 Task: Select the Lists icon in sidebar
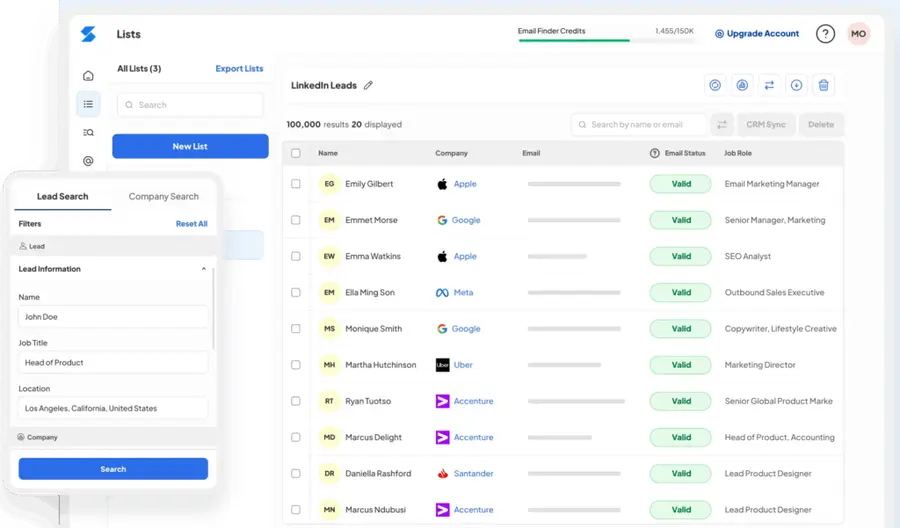tap(88, 104)
